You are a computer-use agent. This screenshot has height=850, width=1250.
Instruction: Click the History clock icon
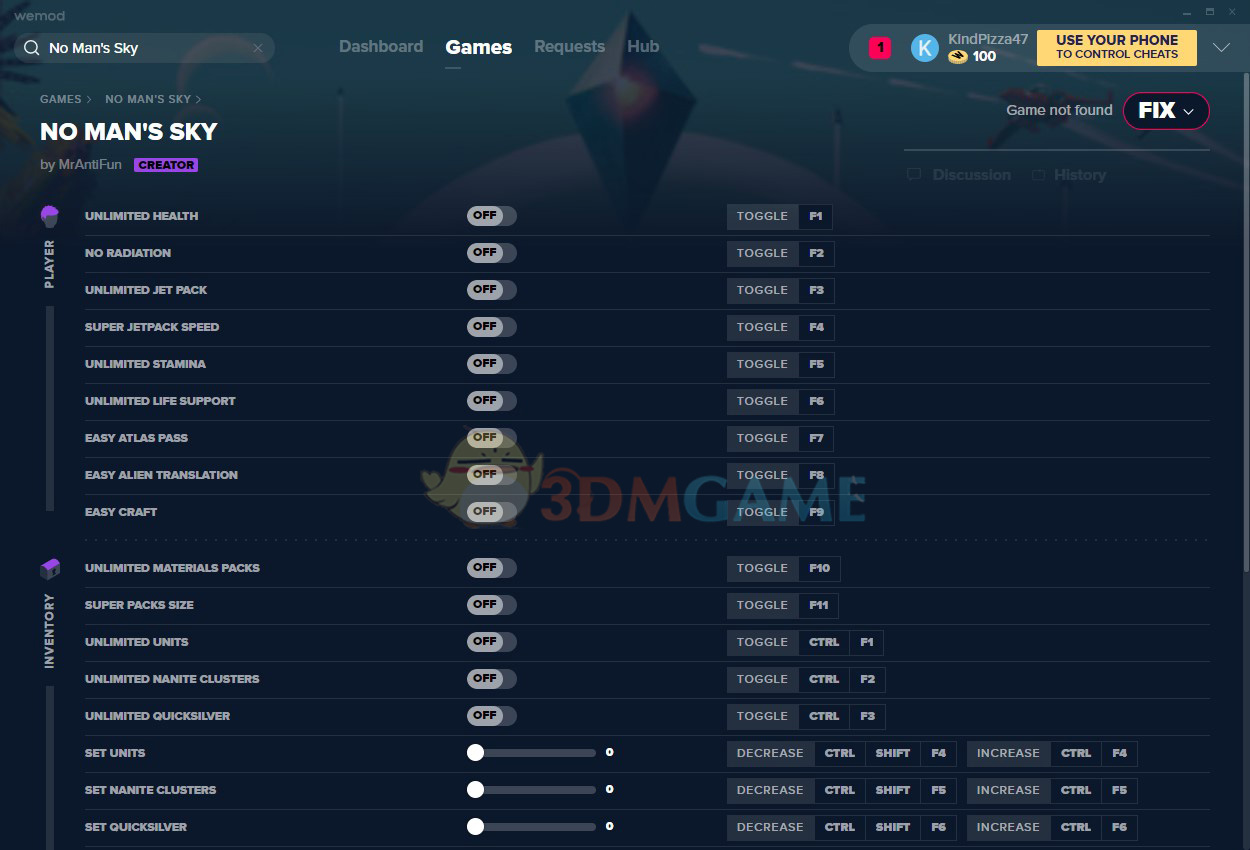[1039, 175]
